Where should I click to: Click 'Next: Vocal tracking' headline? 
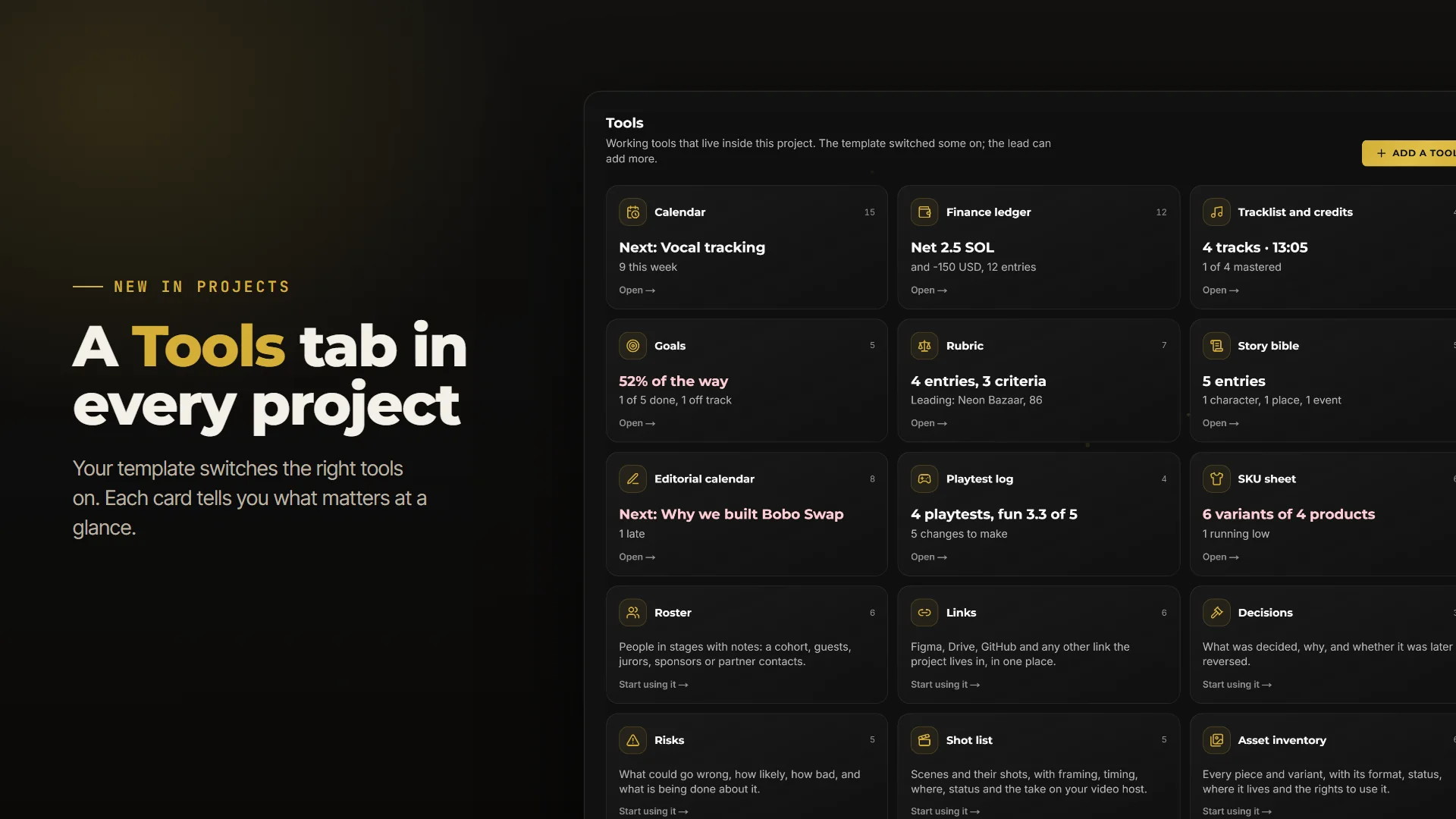coord(692,248)
